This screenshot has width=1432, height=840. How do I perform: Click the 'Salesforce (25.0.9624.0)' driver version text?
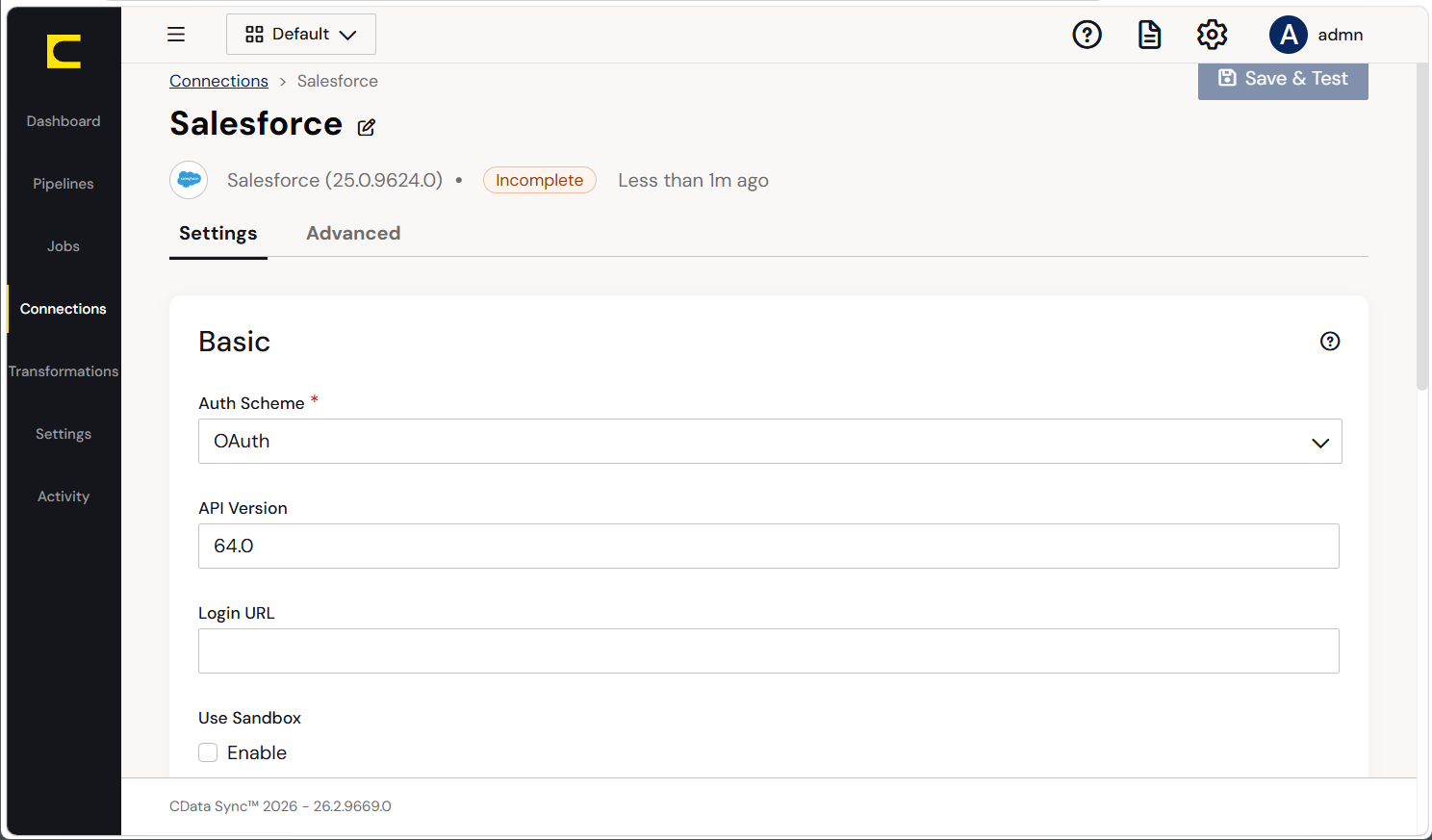point(335,180)
